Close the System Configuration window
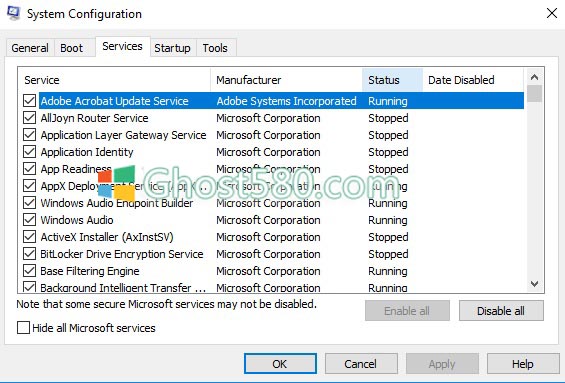The image size is (565, 383). coord(552,13)
